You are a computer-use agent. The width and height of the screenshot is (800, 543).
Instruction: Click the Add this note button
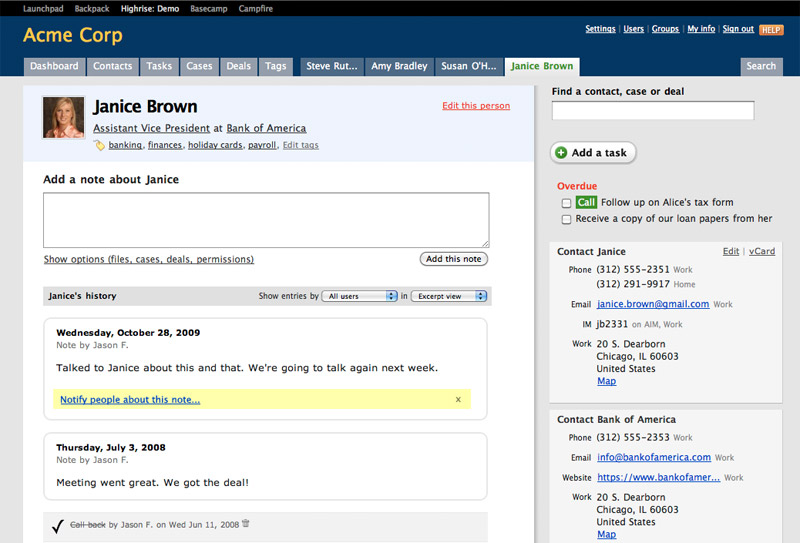pos(454,259)
